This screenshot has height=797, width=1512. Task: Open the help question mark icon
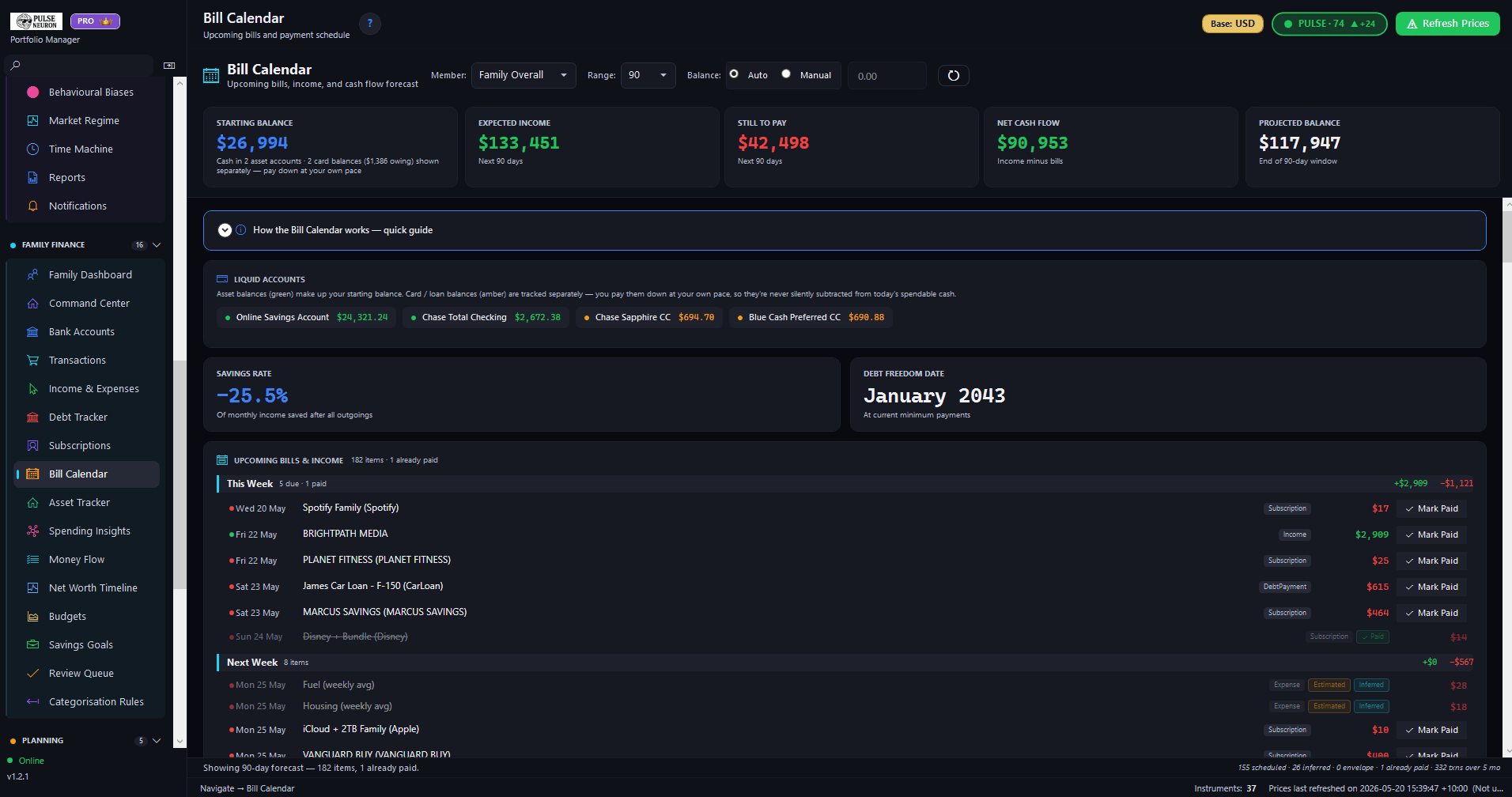(369, 24)
